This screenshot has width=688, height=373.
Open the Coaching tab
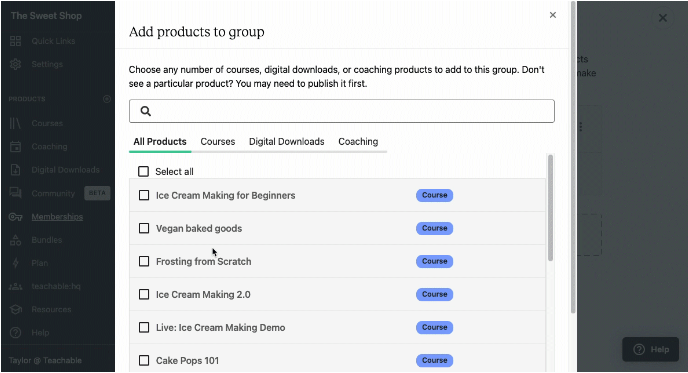[x=358, y=142]
